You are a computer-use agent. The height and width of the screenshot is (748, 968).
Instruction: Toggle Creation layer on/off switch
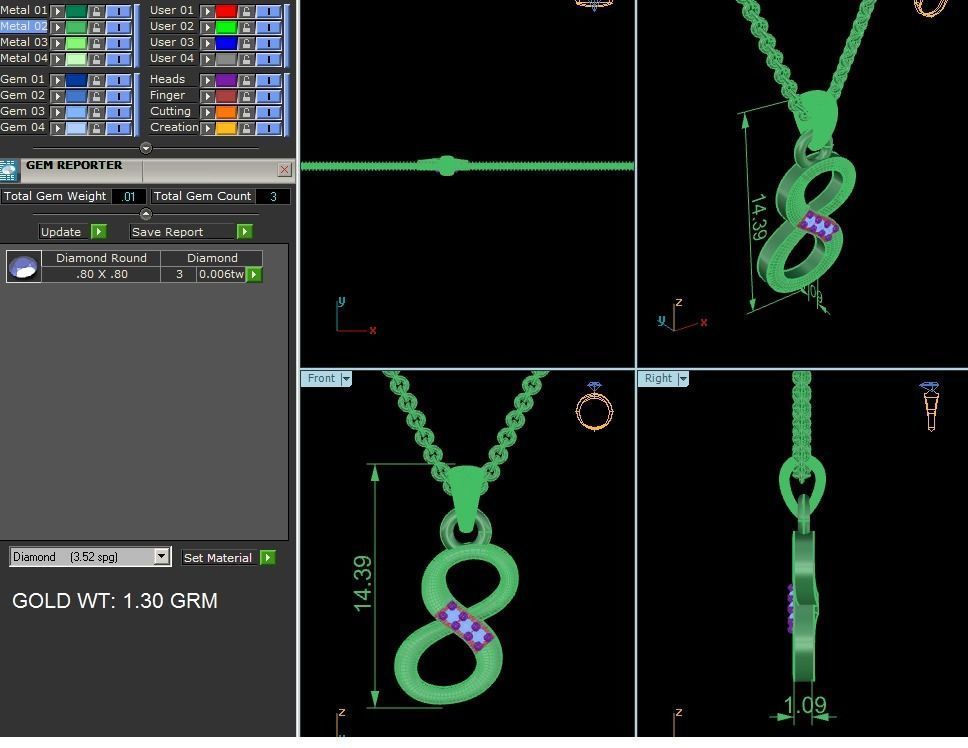pyautogui.click(x=269, y=128)
